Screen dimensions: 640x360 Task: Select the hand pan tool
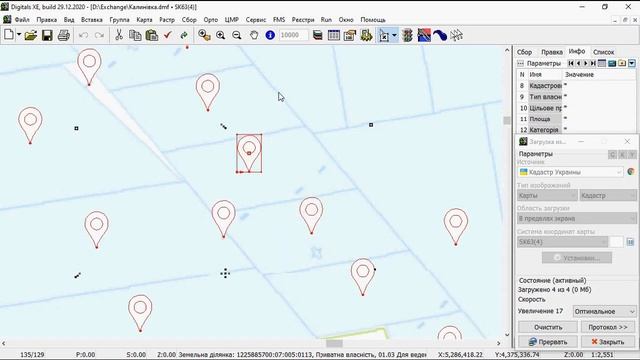tap(254, 36)
